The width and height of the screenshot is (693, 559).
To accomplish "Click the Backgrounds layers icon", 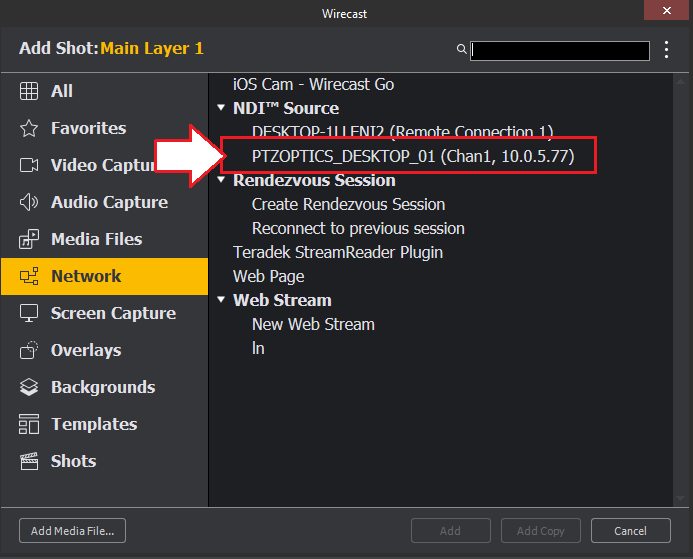I will pos(29,387).
